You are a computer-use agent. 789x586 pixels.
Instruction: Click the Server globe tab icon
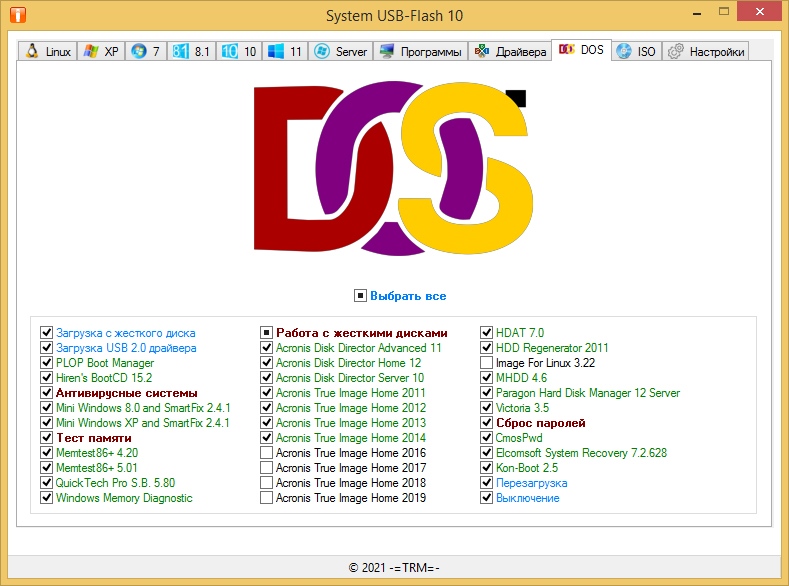(x=322, y=51)
